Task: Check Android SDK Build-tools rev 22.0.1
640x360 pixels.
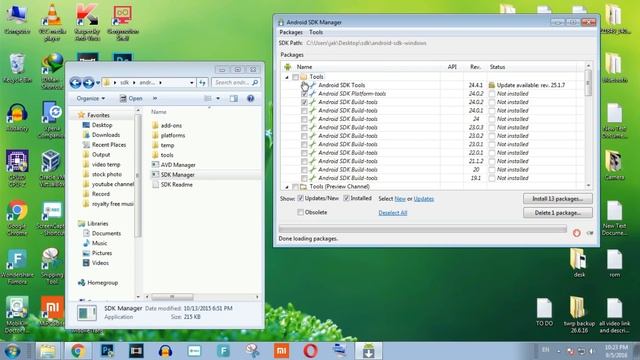Action: pyautogui.click(x=304, y=153)
